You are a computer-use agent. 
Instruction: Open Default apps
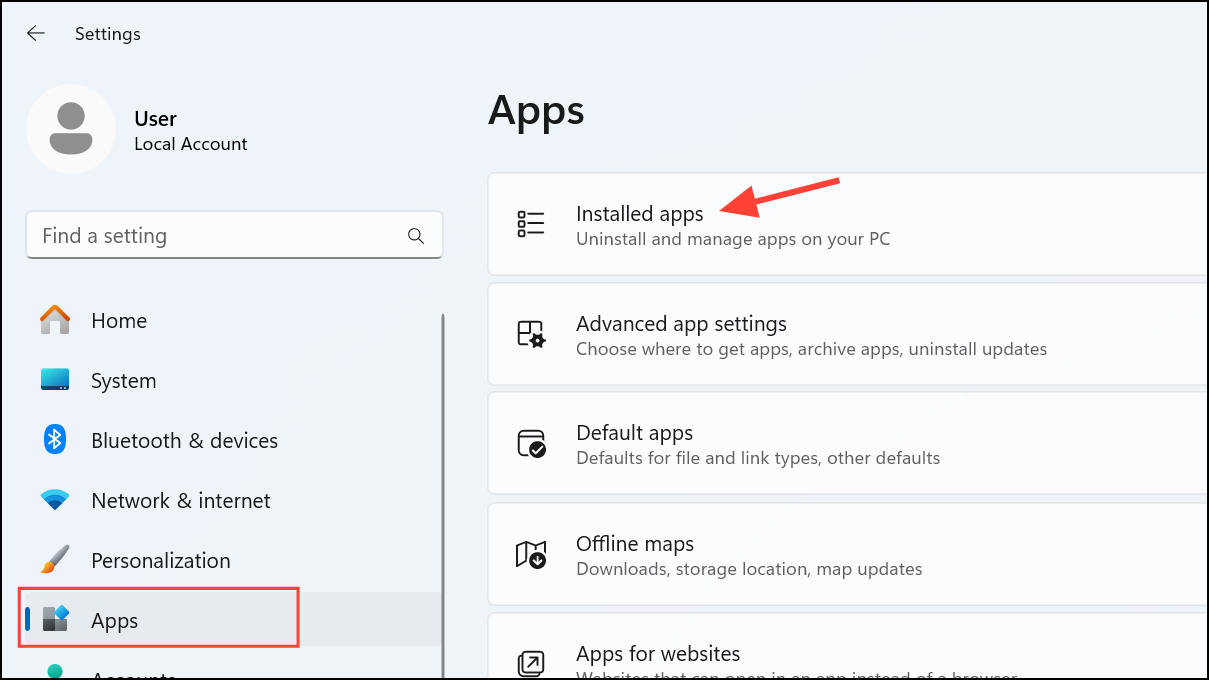848,443
